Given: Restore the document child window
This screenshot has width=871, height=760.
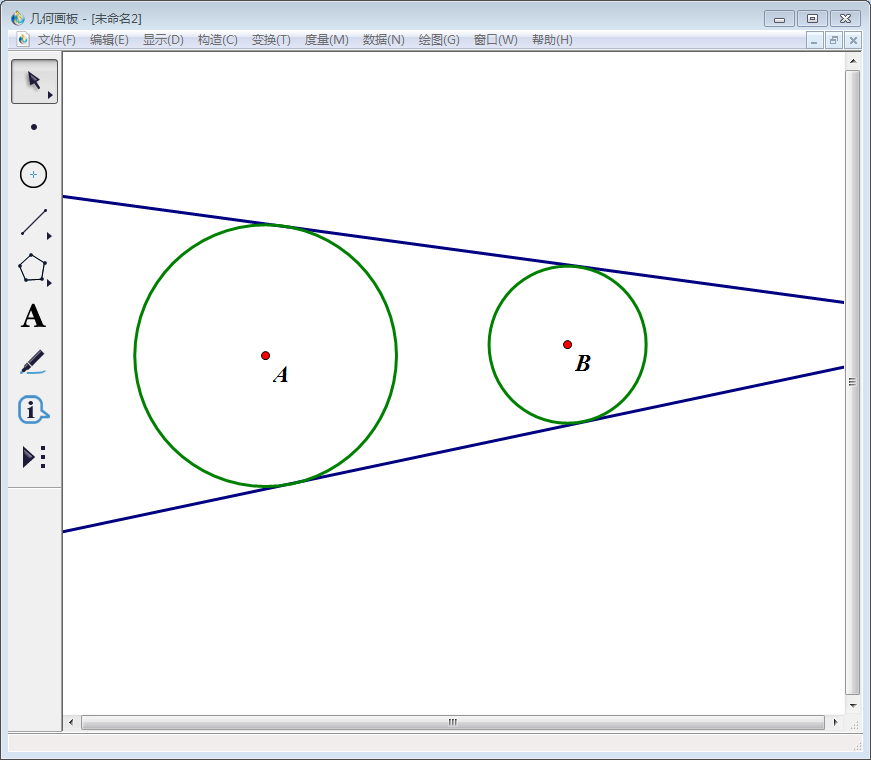Looking at the screenshot, I should coord(834,40).
